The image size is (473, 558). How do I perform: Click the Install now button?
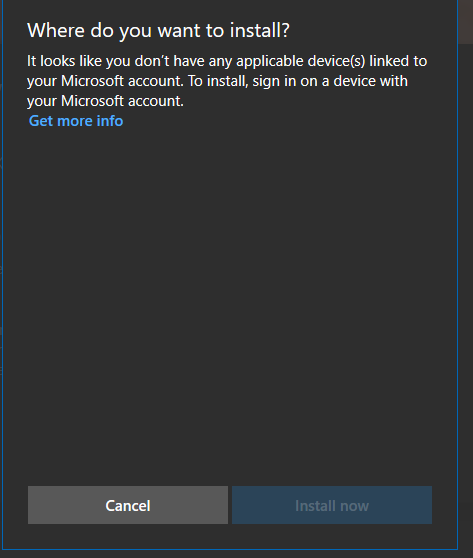(x=332, y=505)
